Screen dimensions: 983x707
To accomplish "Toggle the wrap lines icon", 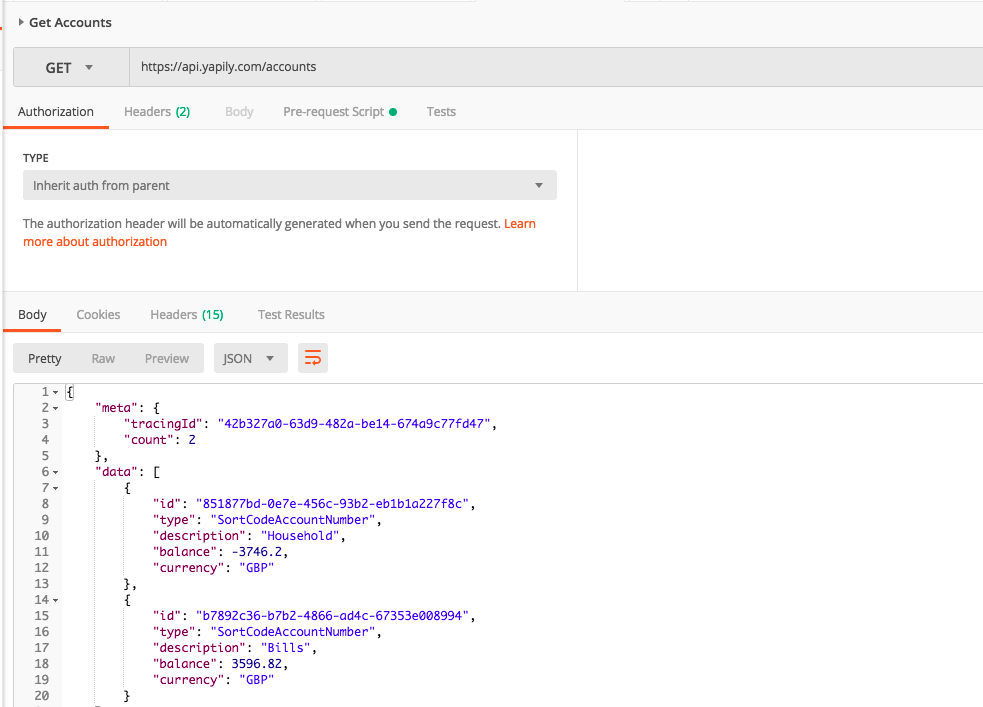I will (313, 358).
